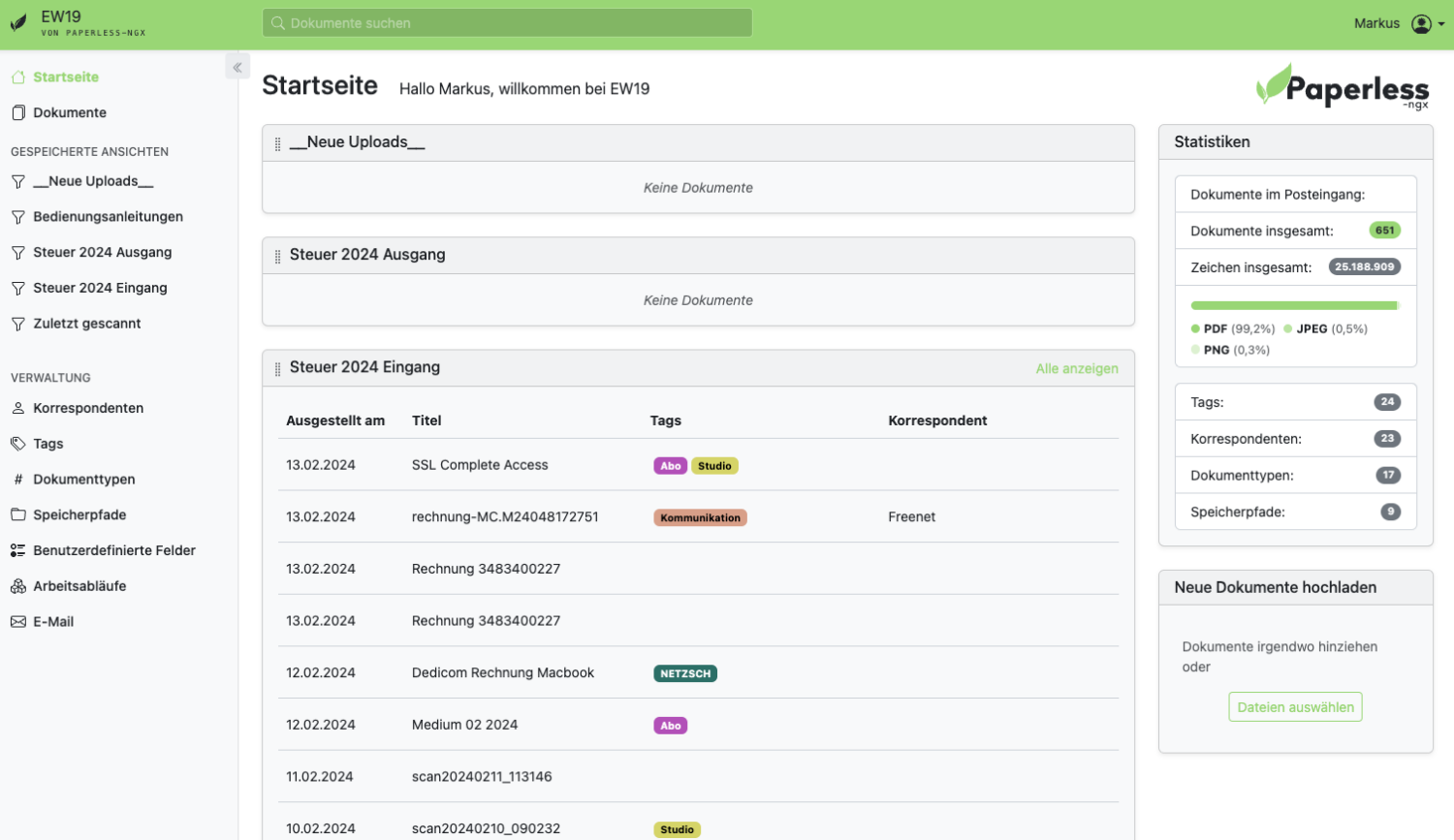This screenshot has height=840, width=1454.
Task: Open saved view Bedienungsanleitungen
Action: (x=108, y=217)
